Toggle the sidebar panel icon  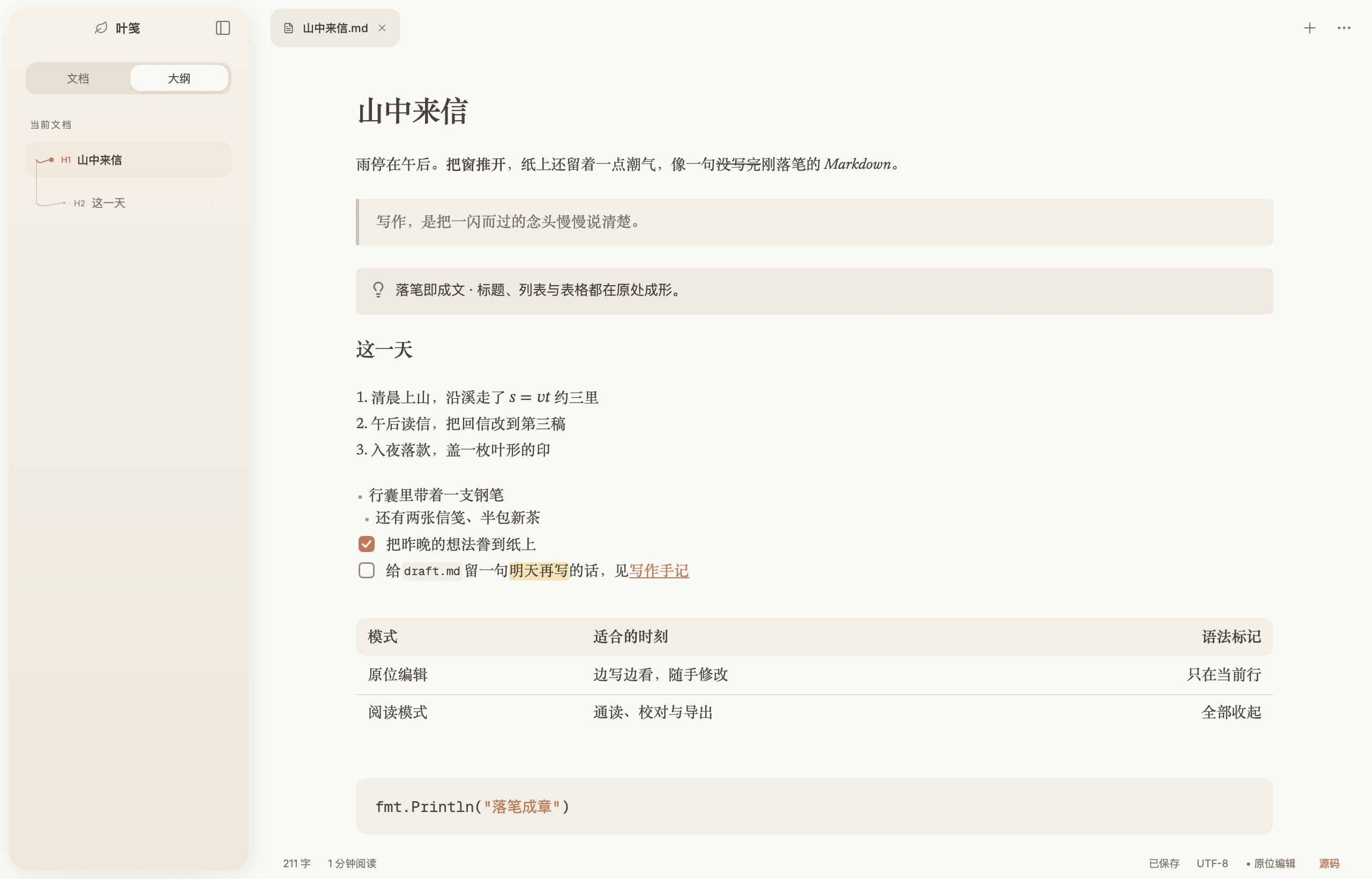coord(222,28)
